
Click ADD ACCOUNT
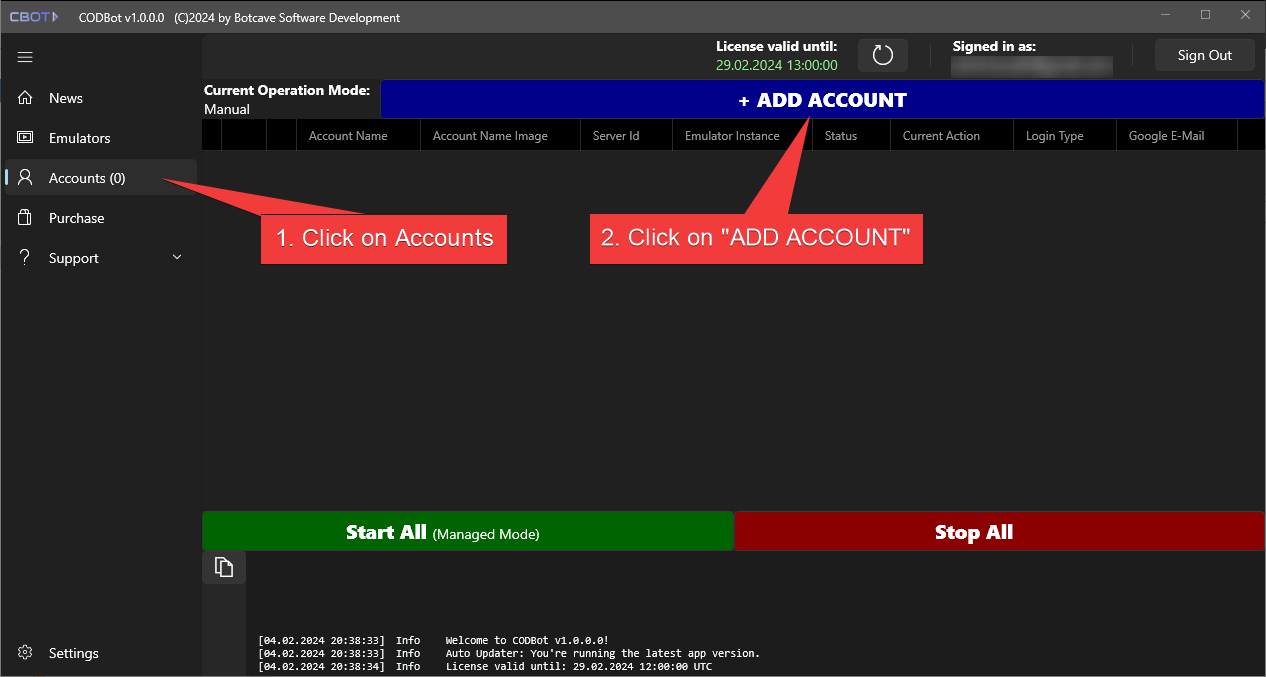[822, 99]
